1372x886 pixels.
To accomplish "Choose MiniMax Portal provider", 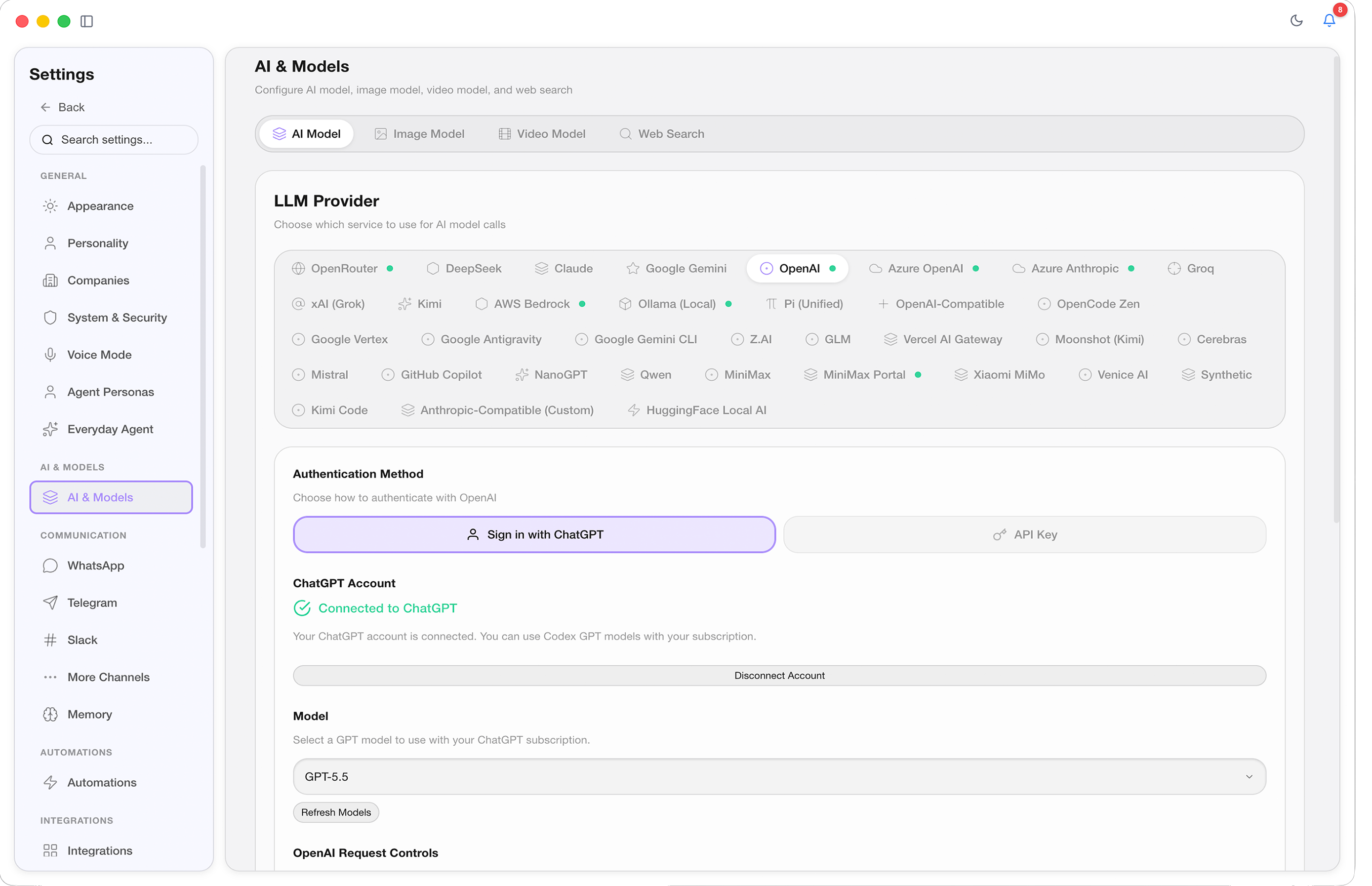I will pos(863,375).
